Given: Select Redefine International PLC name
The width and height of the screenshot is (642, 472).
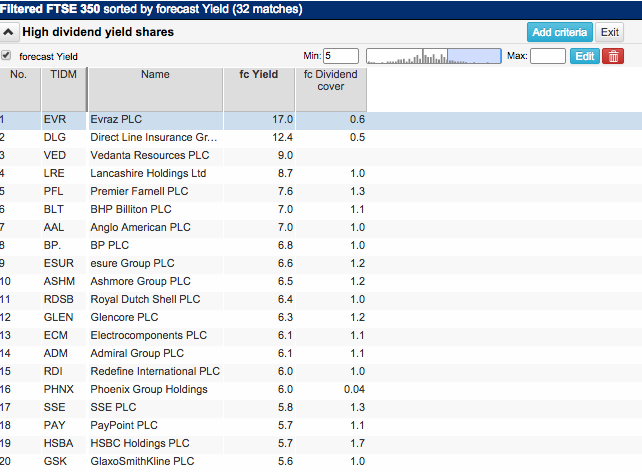Looking at the screenshot, I should (155, 372).
